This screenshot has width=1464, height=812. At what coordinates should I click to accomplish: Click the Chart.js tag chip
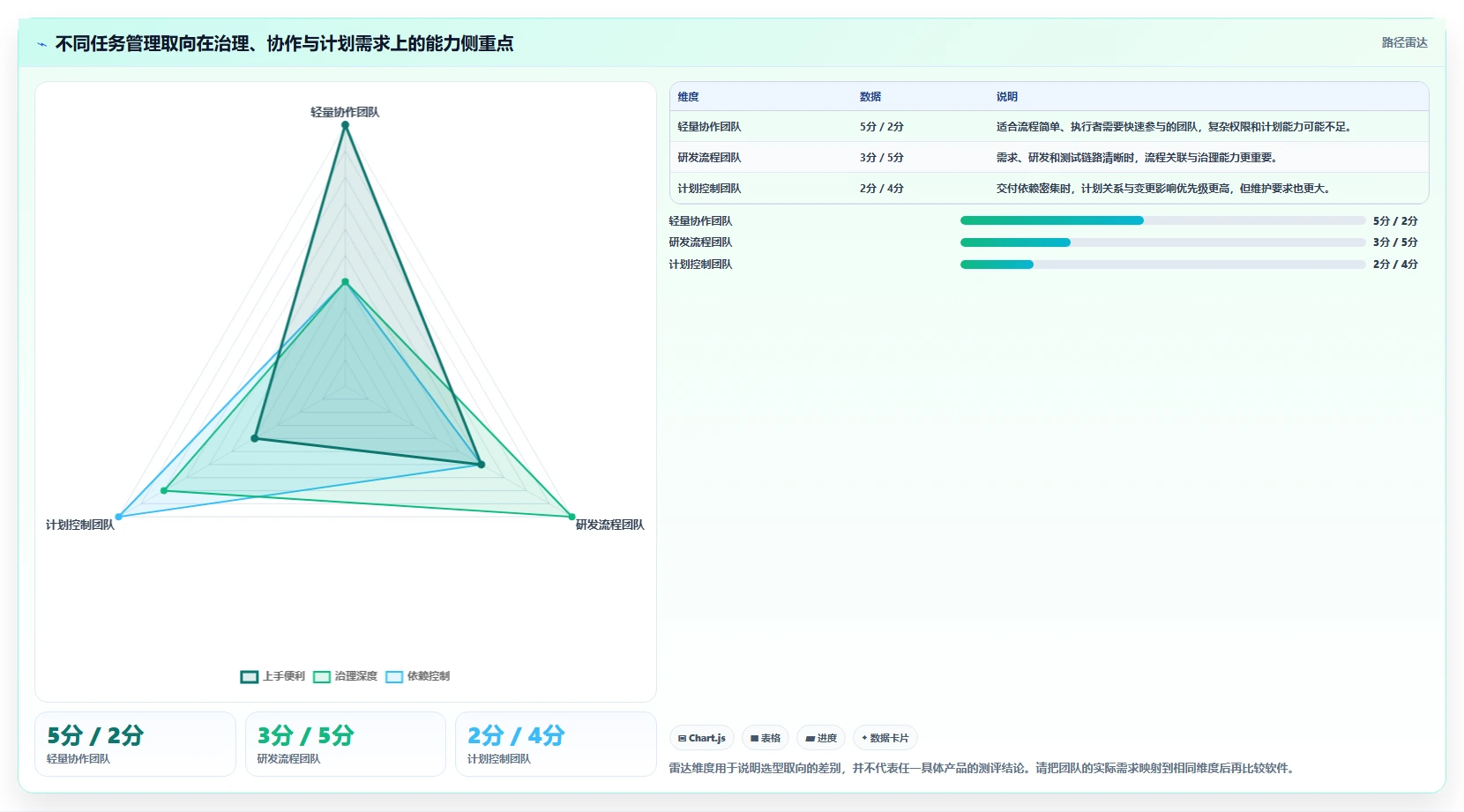[702, 738]
